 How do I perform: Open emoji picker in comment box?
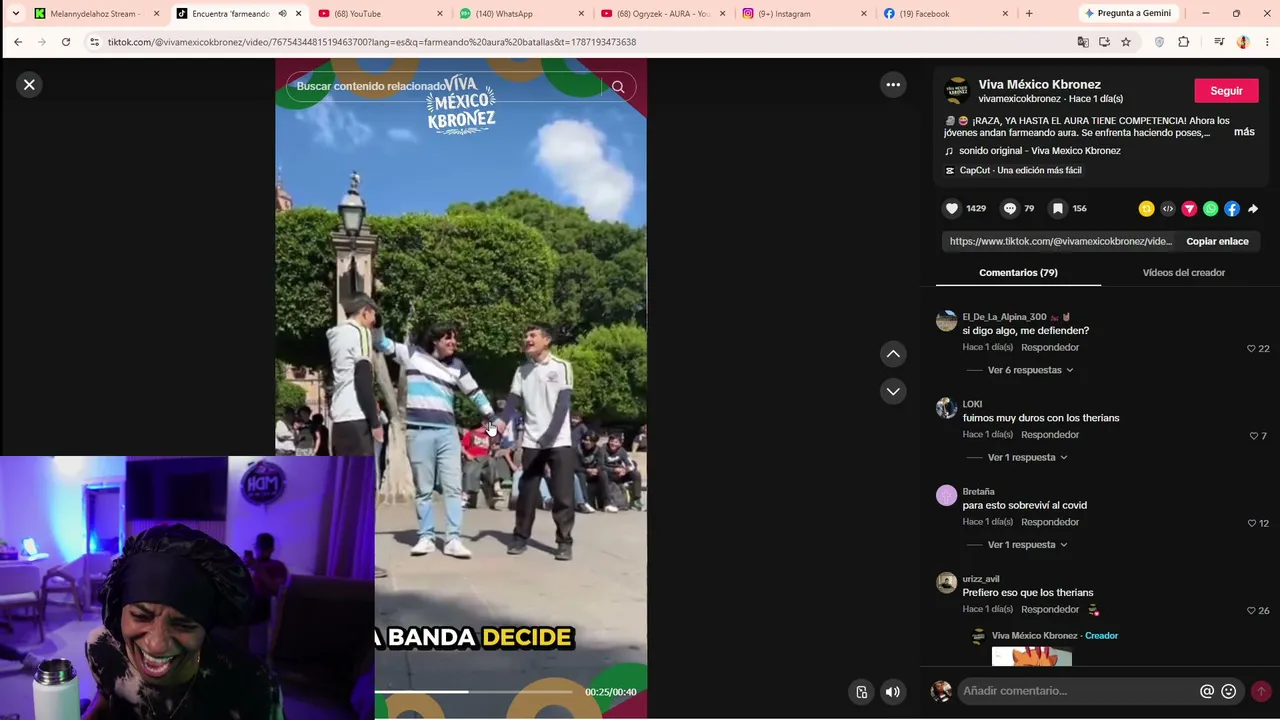[1229, 691]
